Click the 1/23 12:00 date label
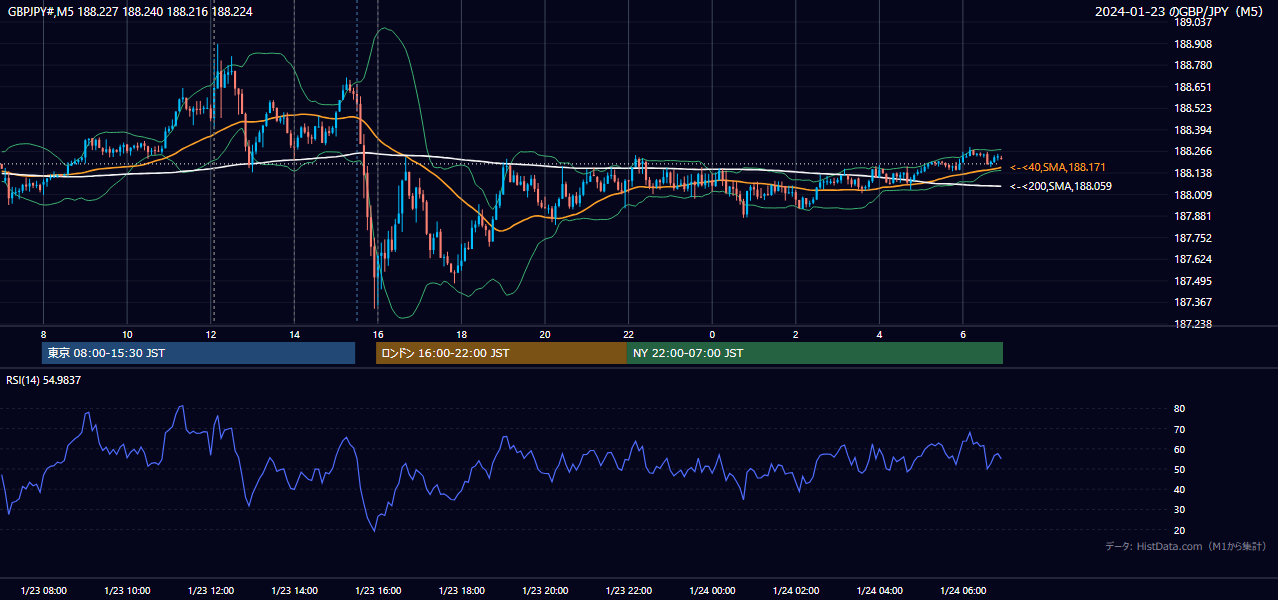The image size is (1278, 600). coord(211,591)
